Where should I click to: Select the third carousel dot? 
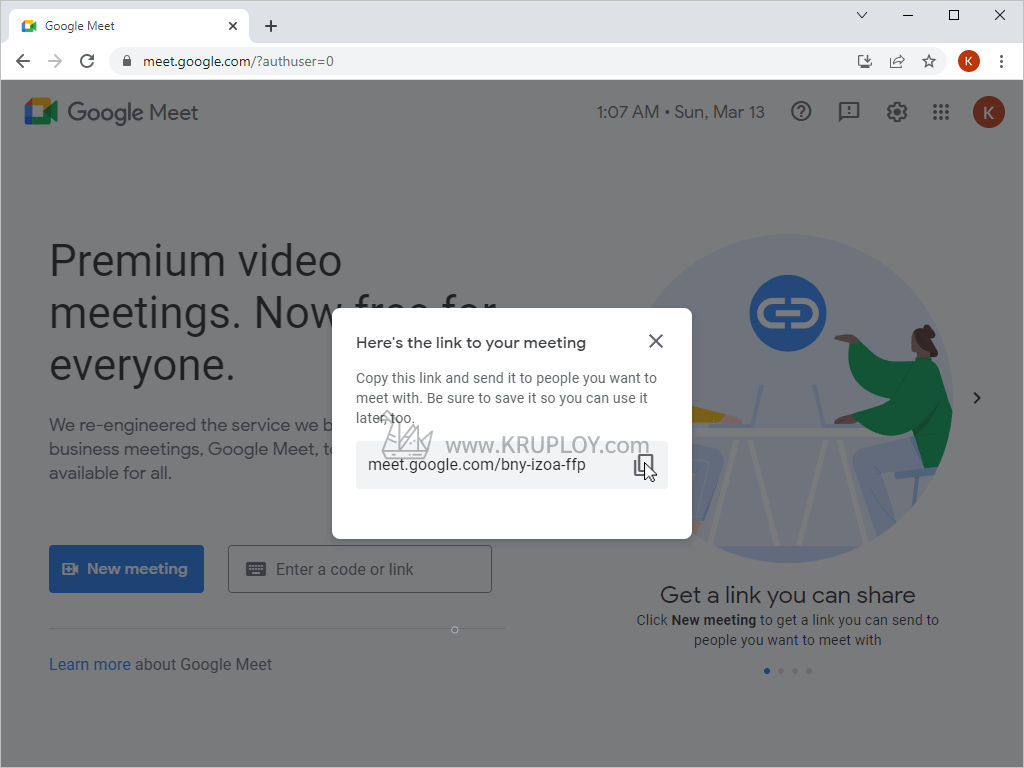click(x=795, y=671)
